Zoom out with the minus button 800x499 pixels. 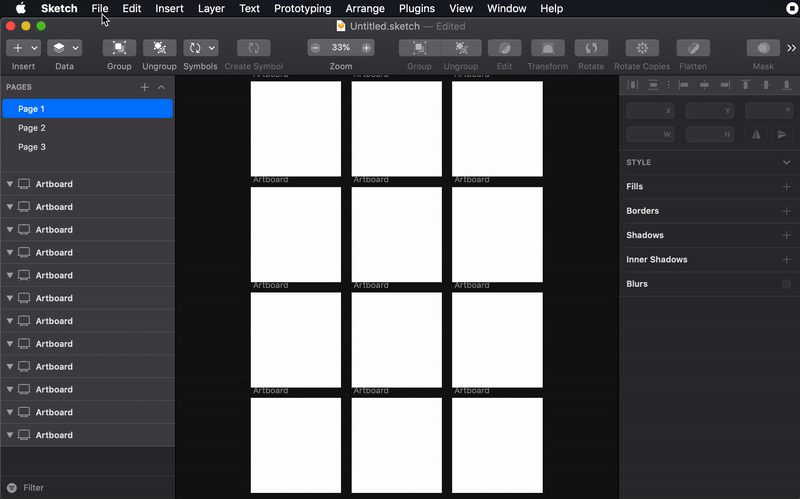(315, 48)
